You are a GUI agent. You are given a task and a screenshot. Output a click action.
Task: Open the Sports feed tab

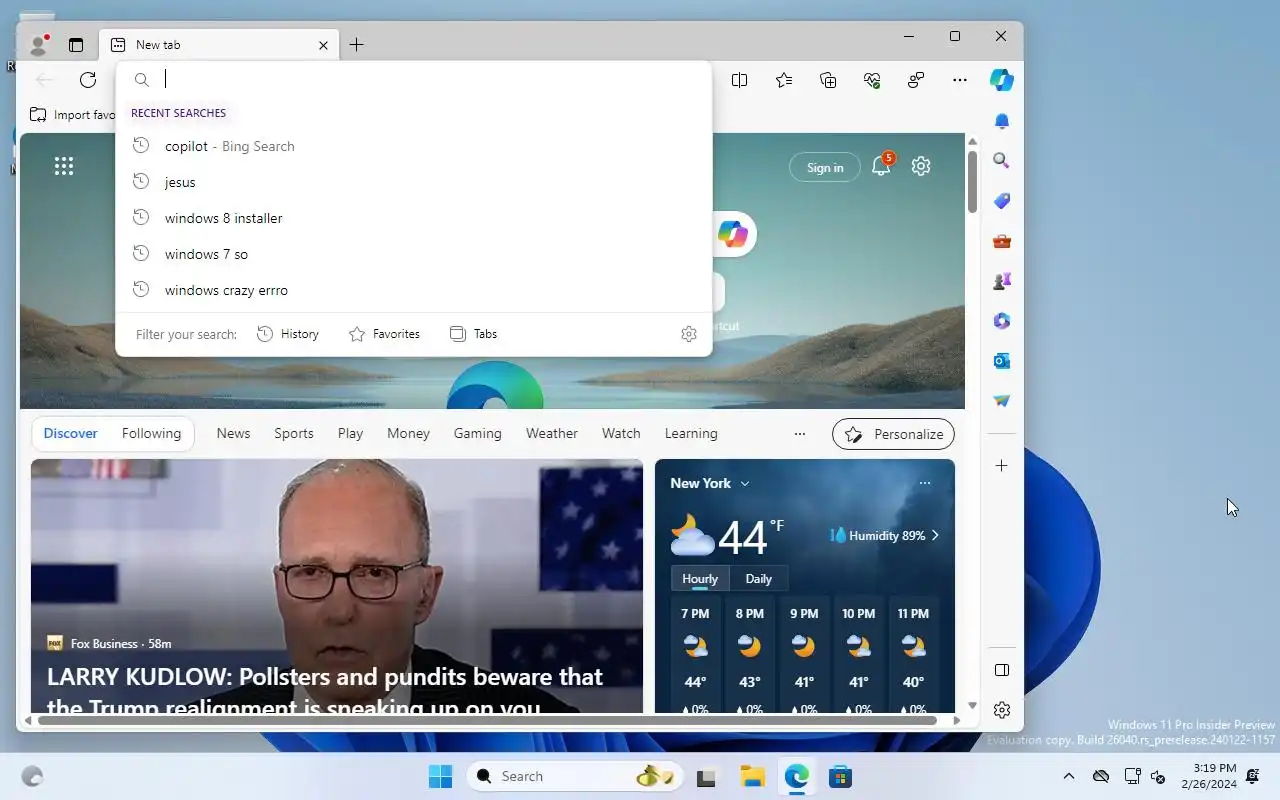(x=294, y=434)
